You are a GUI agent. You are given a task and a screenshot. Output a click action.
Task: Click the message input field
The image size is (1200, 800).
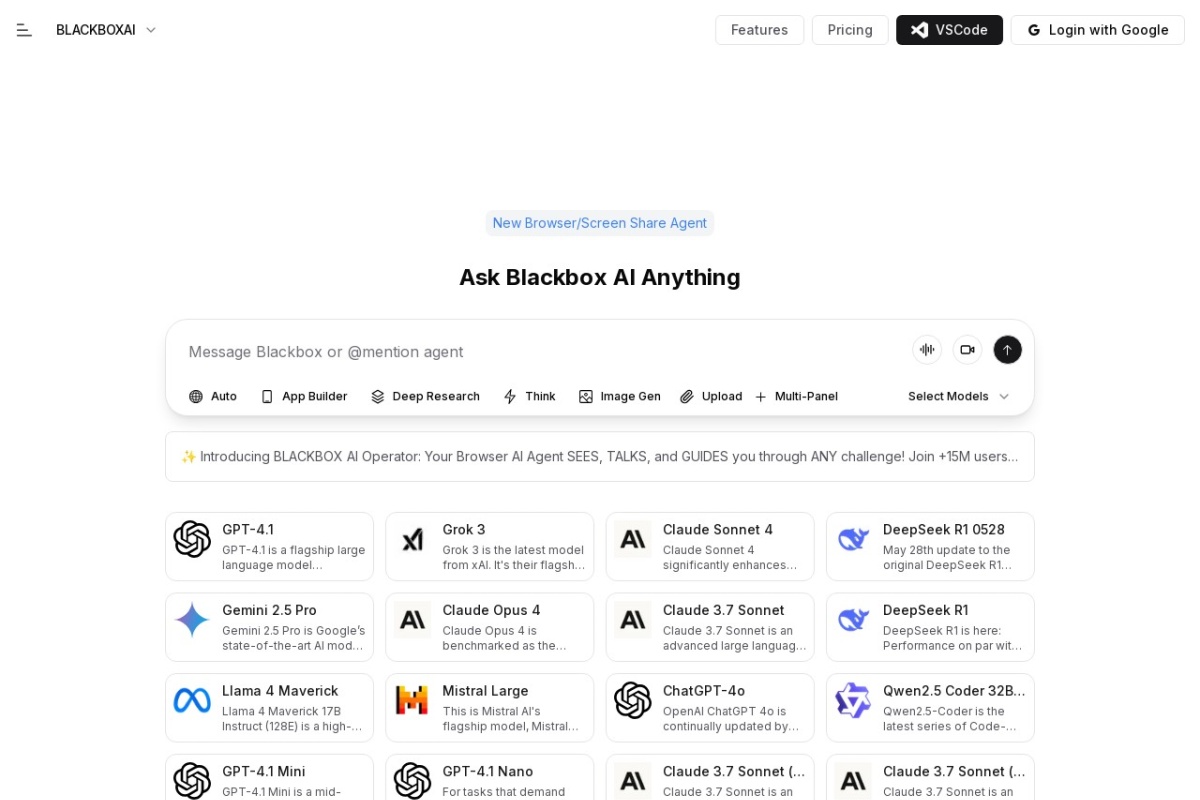click(x=540, y=352)
